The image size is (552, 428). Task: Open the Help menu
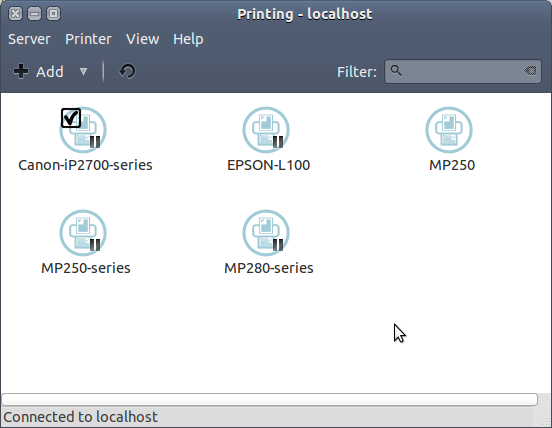click(188, 39)
